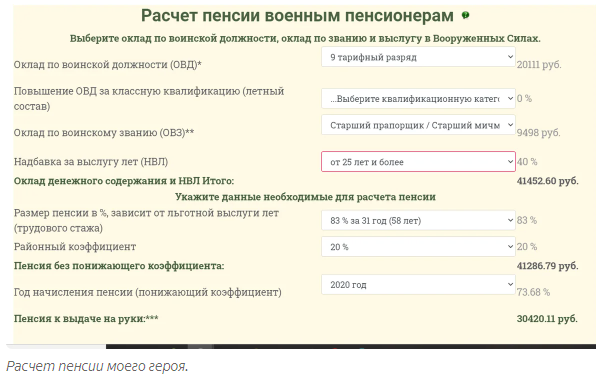
Task: Click the label 'Пенсия к выдаче на руки:***'
Action: (x=86, y=318)
